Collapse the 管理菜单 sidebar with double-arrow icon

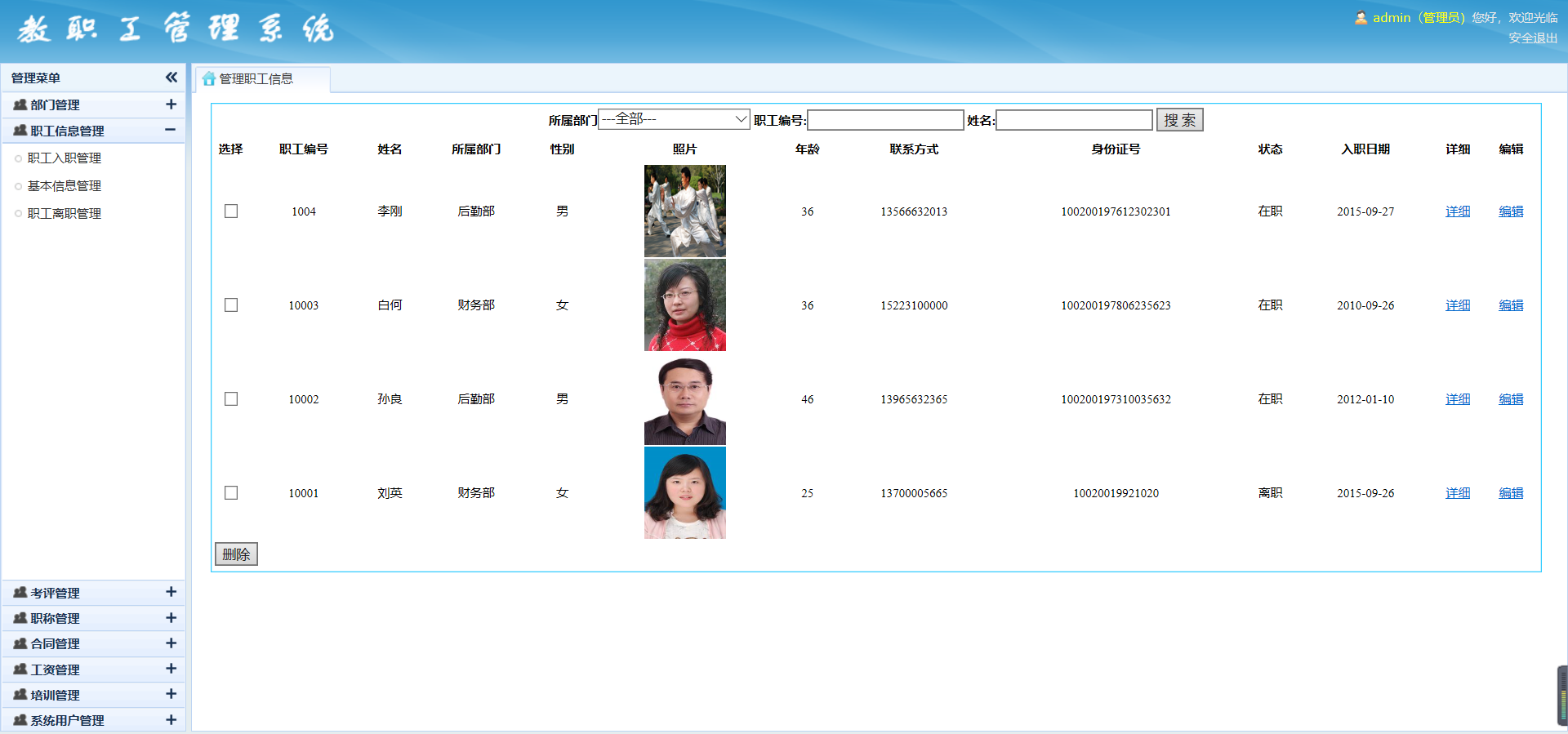pos(171,78)
